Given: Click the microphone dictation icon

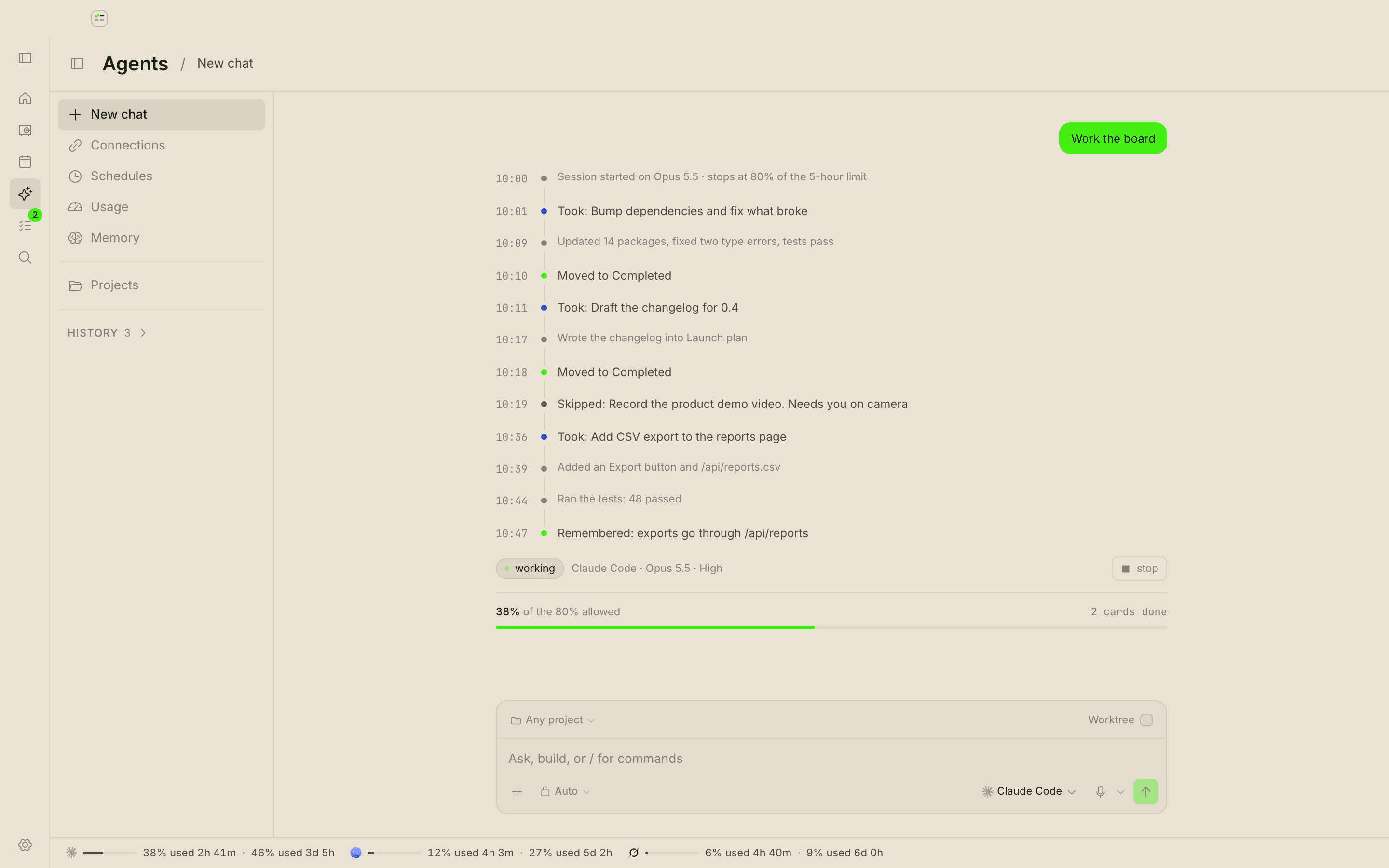Looking at the screenshot, I should click(1100, 792).
